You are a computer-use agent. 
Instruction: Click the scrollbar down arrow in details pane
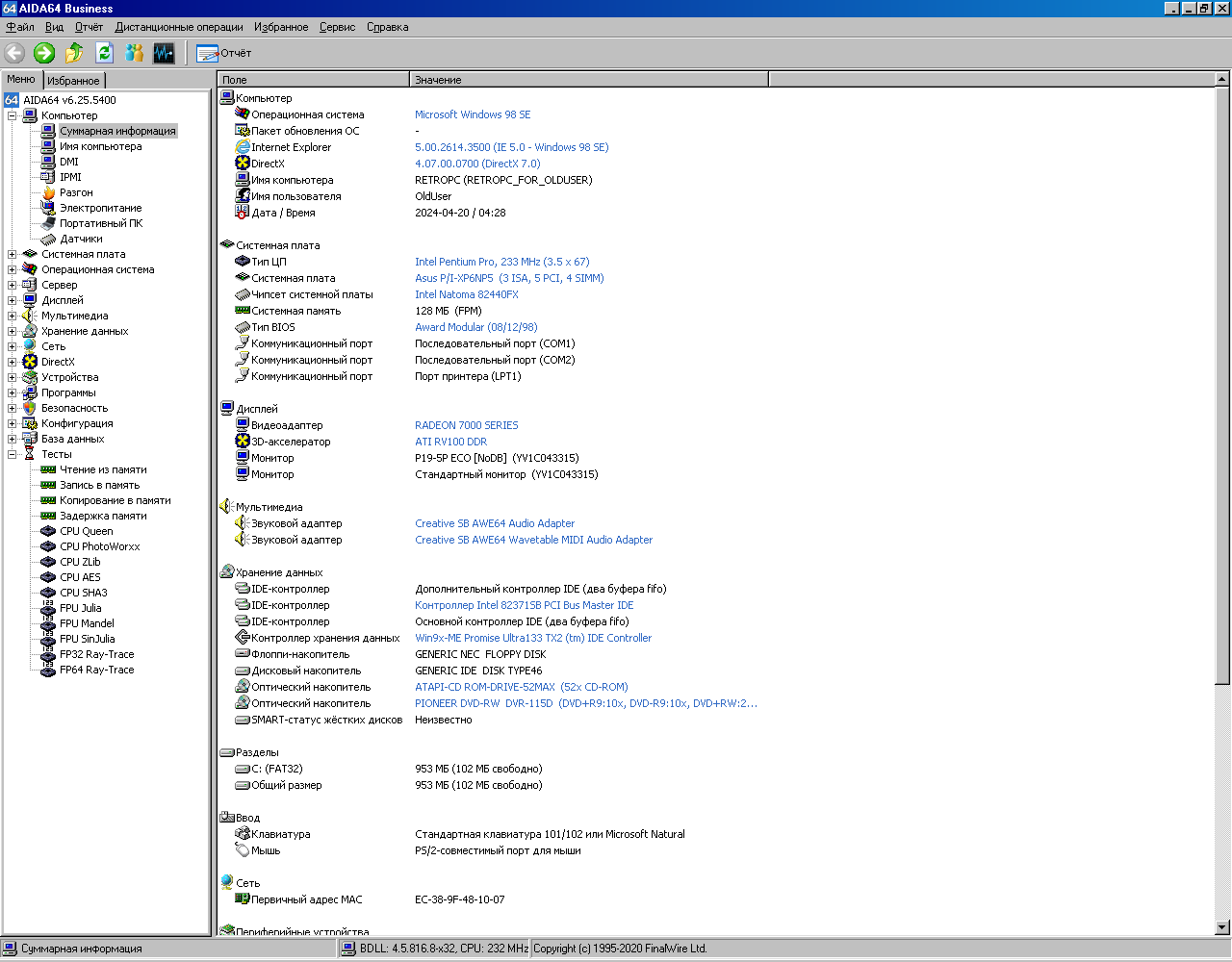[x=1222, y=927]
